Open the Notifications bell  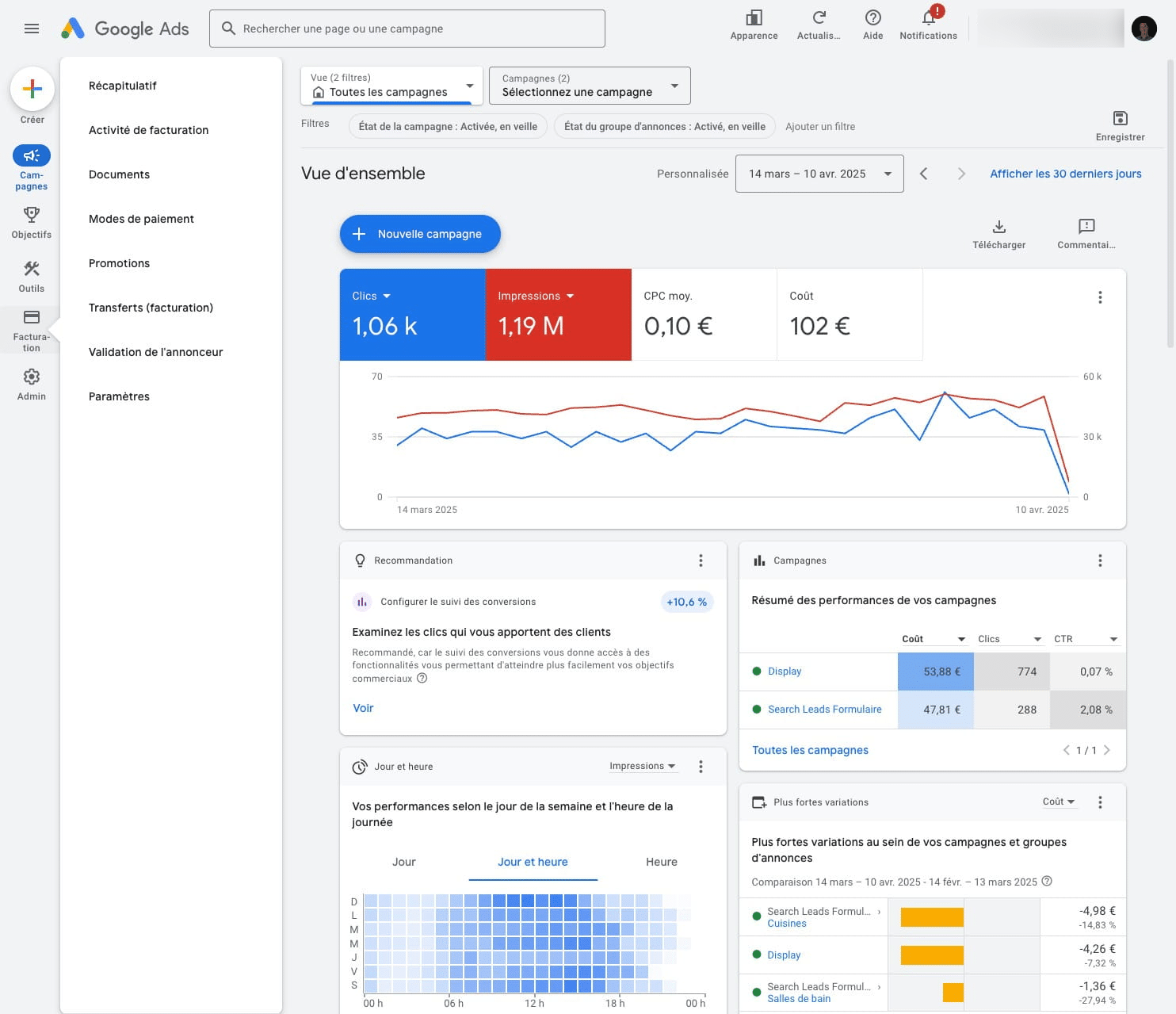(x=928, y=25)
